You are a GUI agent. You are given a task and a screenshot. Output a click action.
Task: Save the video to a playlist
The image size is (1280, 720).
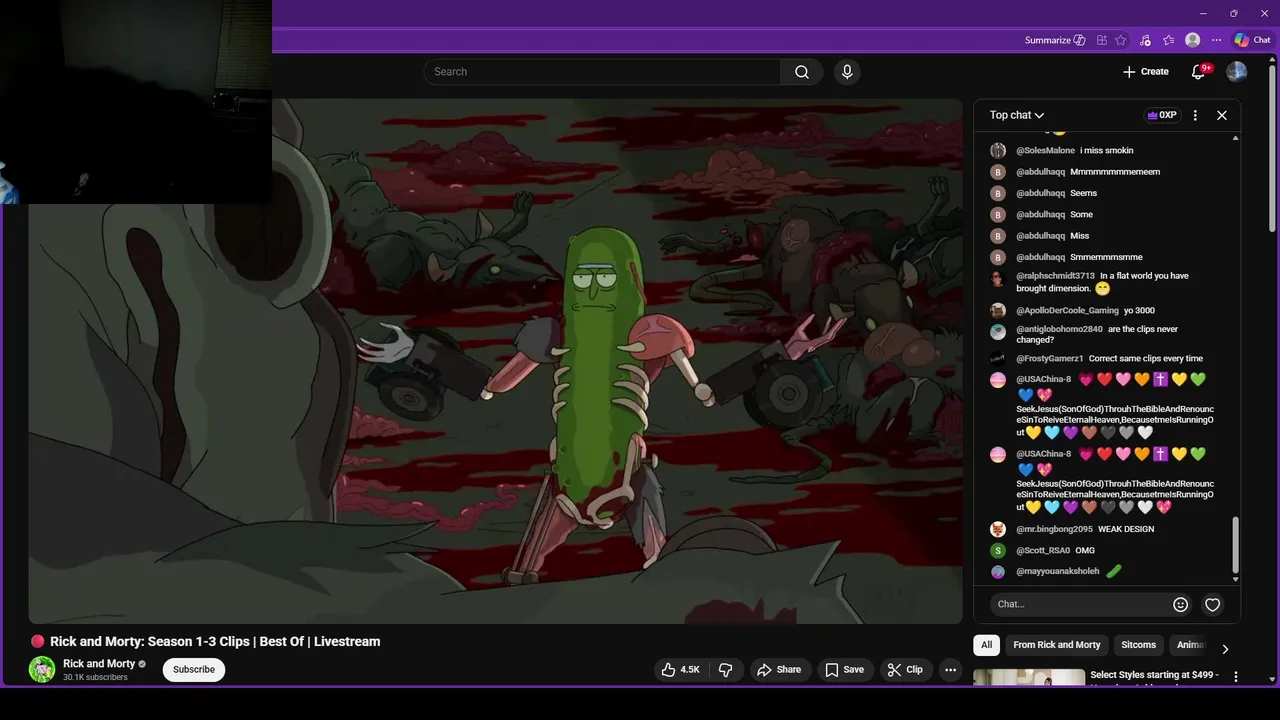tap(844, 670)
